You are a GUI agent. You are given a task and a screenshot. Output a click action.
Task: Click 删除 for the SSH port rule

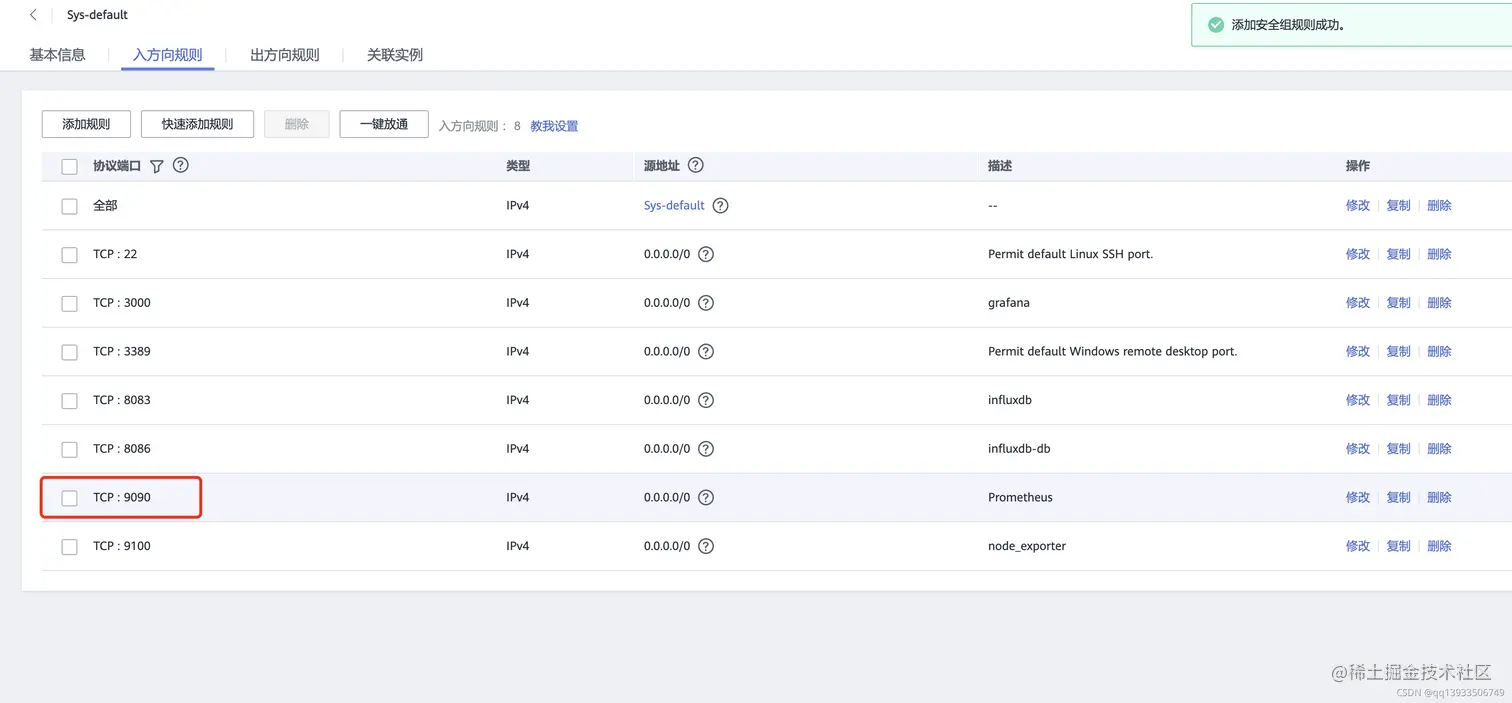click(1439, 254)
